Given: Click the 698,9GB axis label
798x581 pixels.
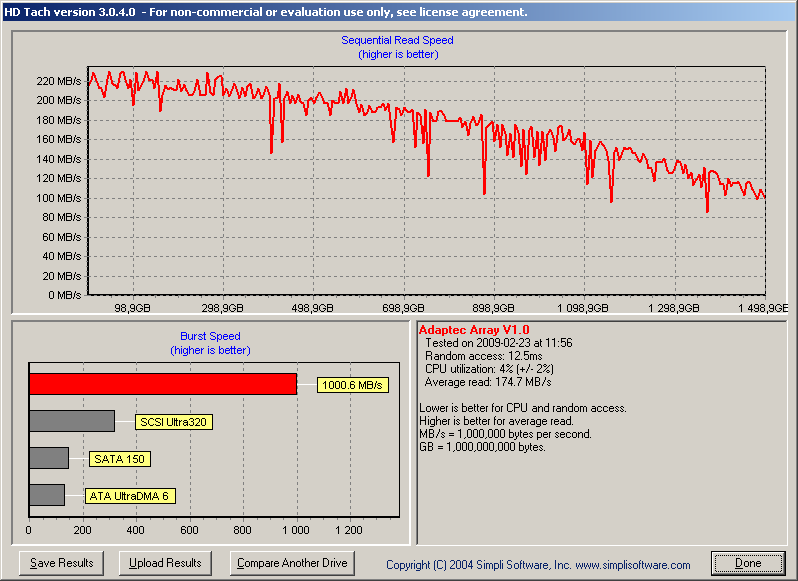Looking at the screenshot, I should [x=403, y=308].
